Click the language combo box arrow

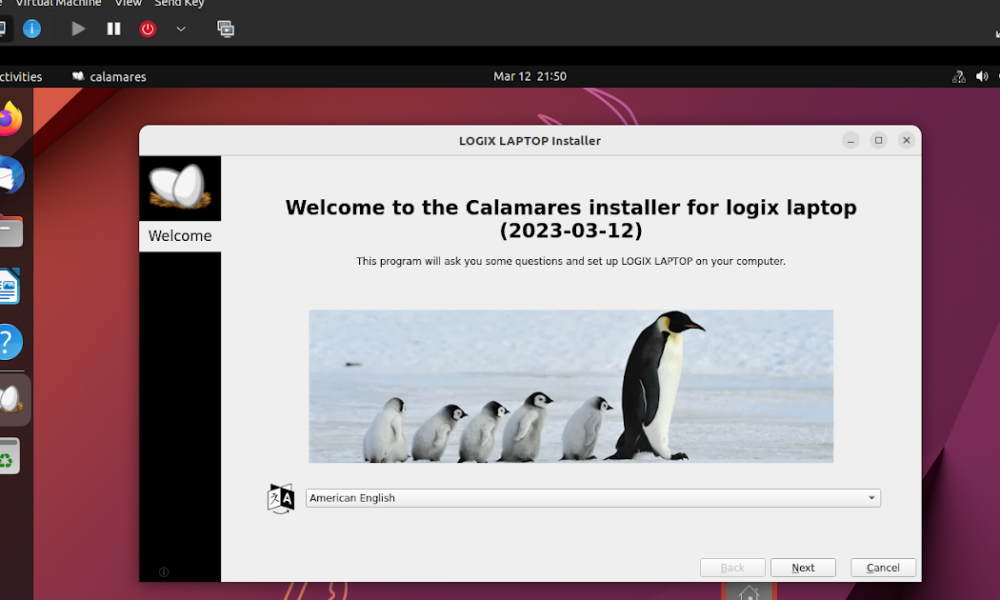[x=871, y=498]
